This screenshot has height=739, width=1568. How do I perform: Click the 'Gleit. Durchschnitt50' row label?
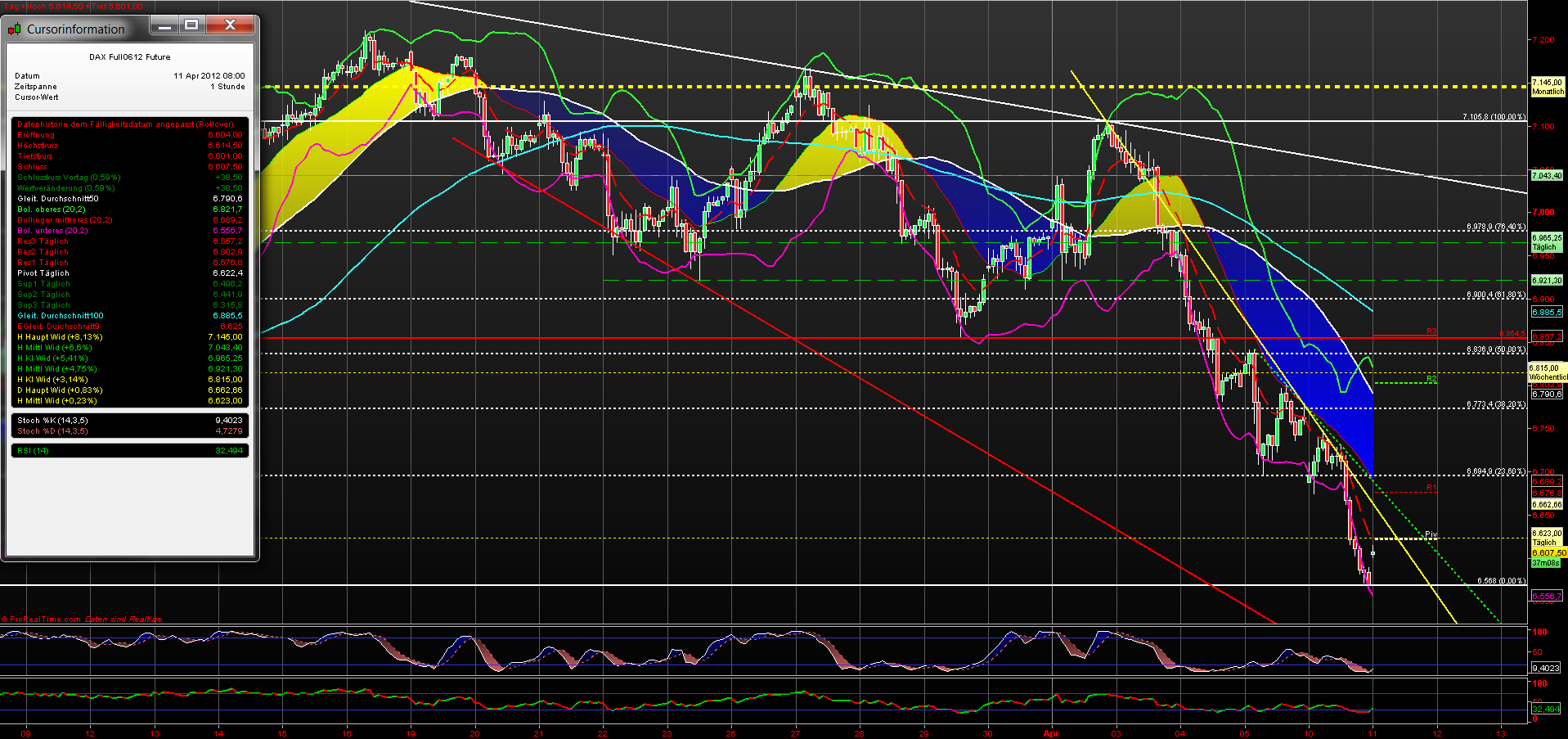[x=58, y=199]
